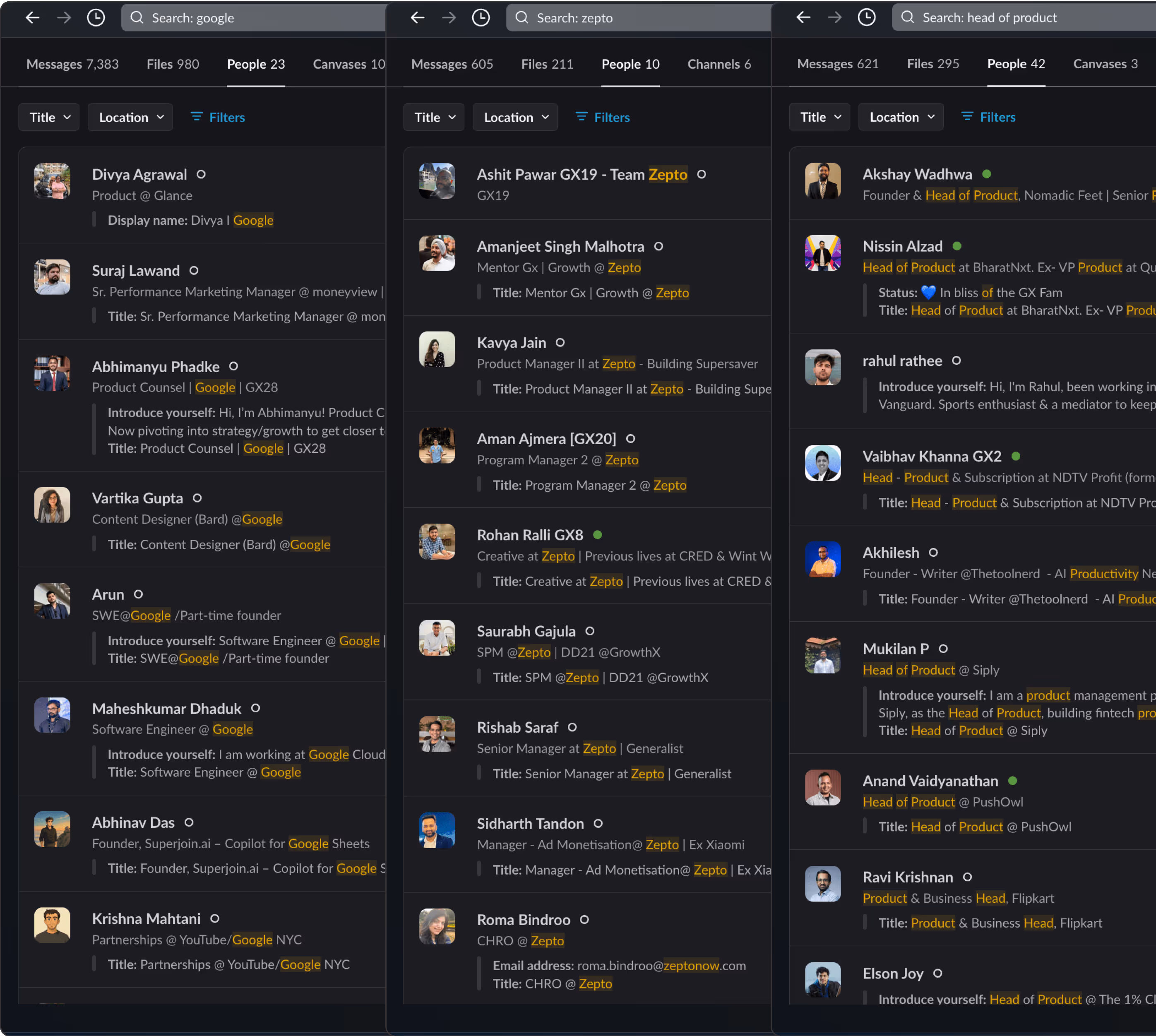Open Ashit Pawar GX19 - Team Zepto profile
The image size is (1156, 1036).
pyautogui.click(x=582, y=174)
